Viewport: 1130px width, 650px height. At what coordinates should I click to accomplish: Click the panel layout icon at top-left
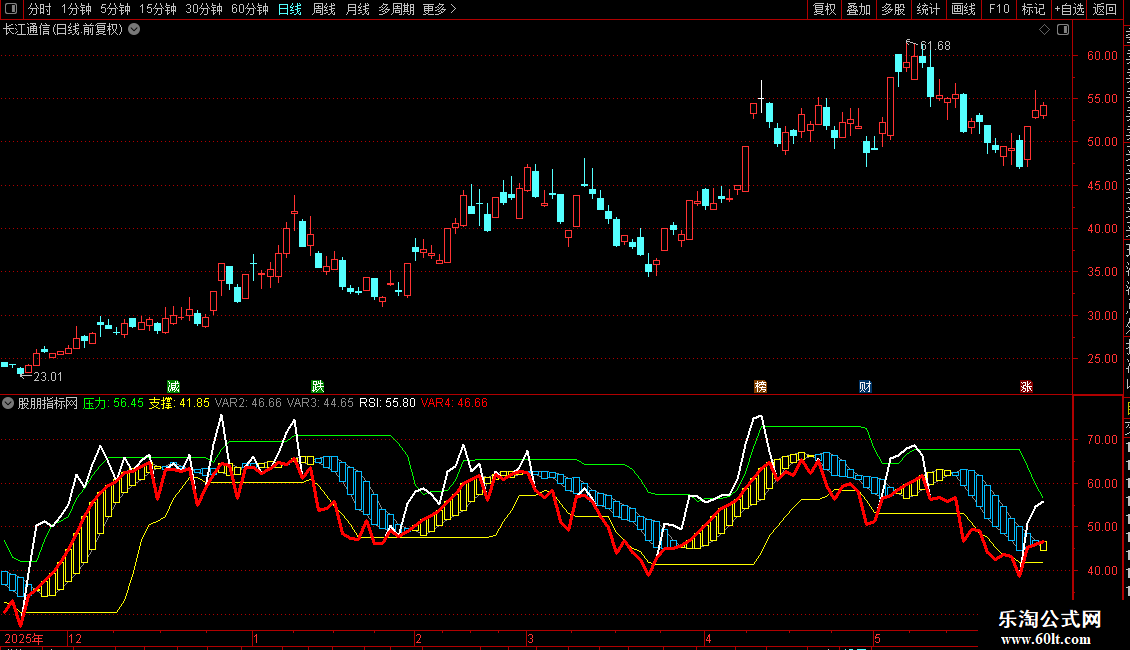[x=11, y=9]
